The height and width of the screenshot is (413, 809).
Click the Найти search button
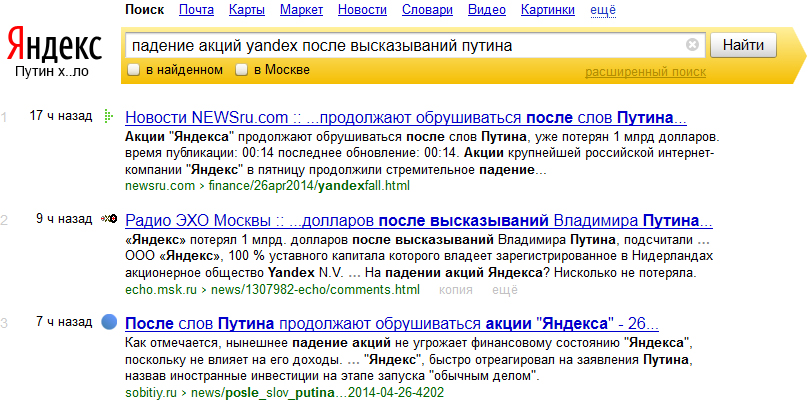pyautogui.click(x=743, y=45)
